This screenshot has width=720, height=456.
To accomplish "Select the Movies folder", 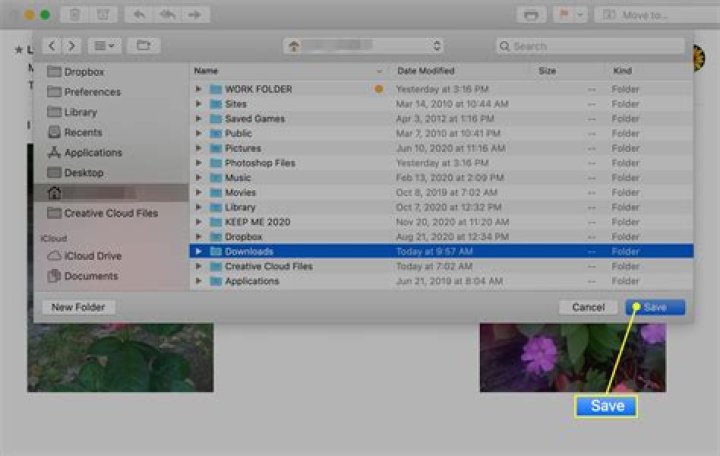I will point(441,192).
